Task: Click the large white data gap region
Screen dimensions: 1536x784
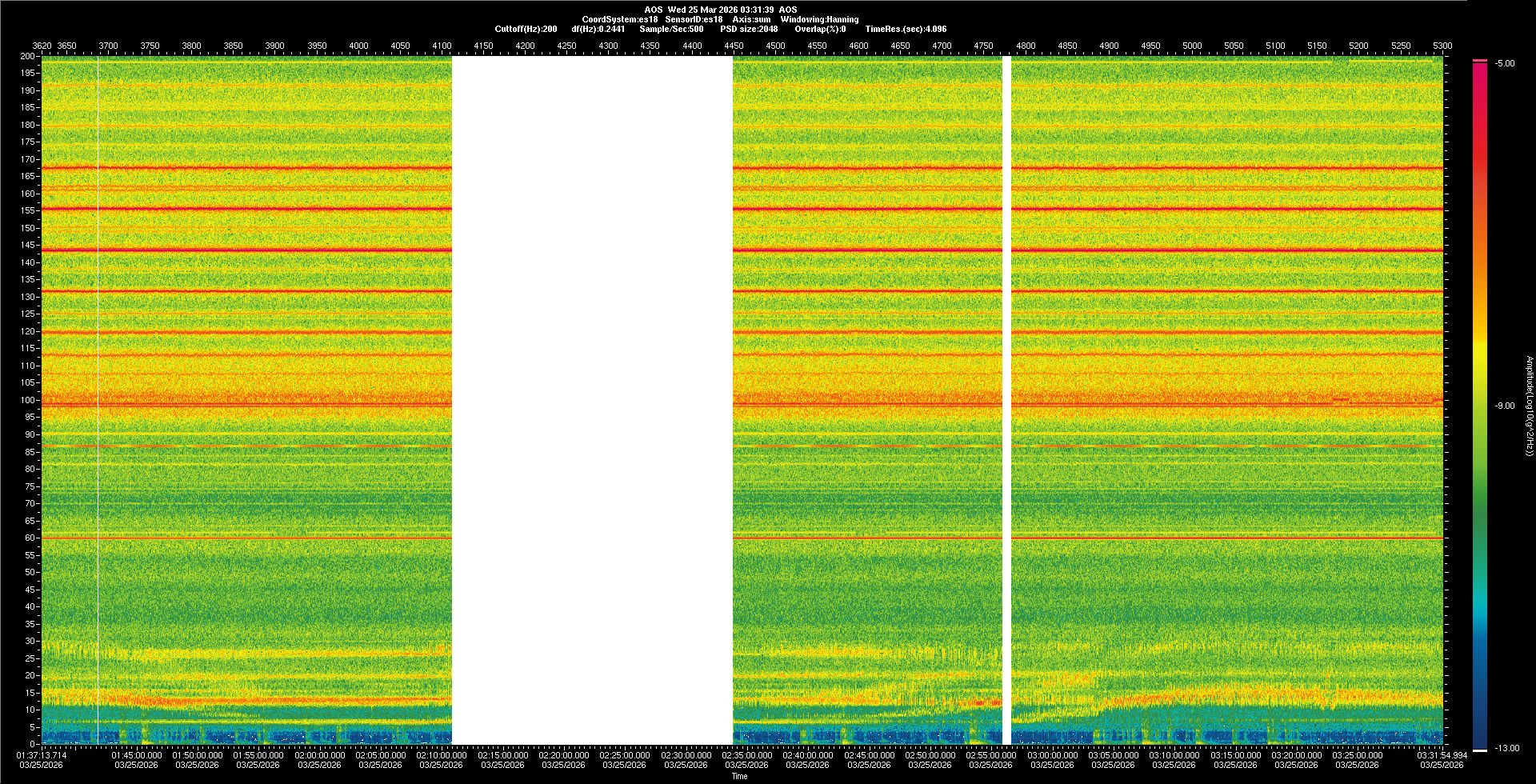Action: [x=592, y=400]
